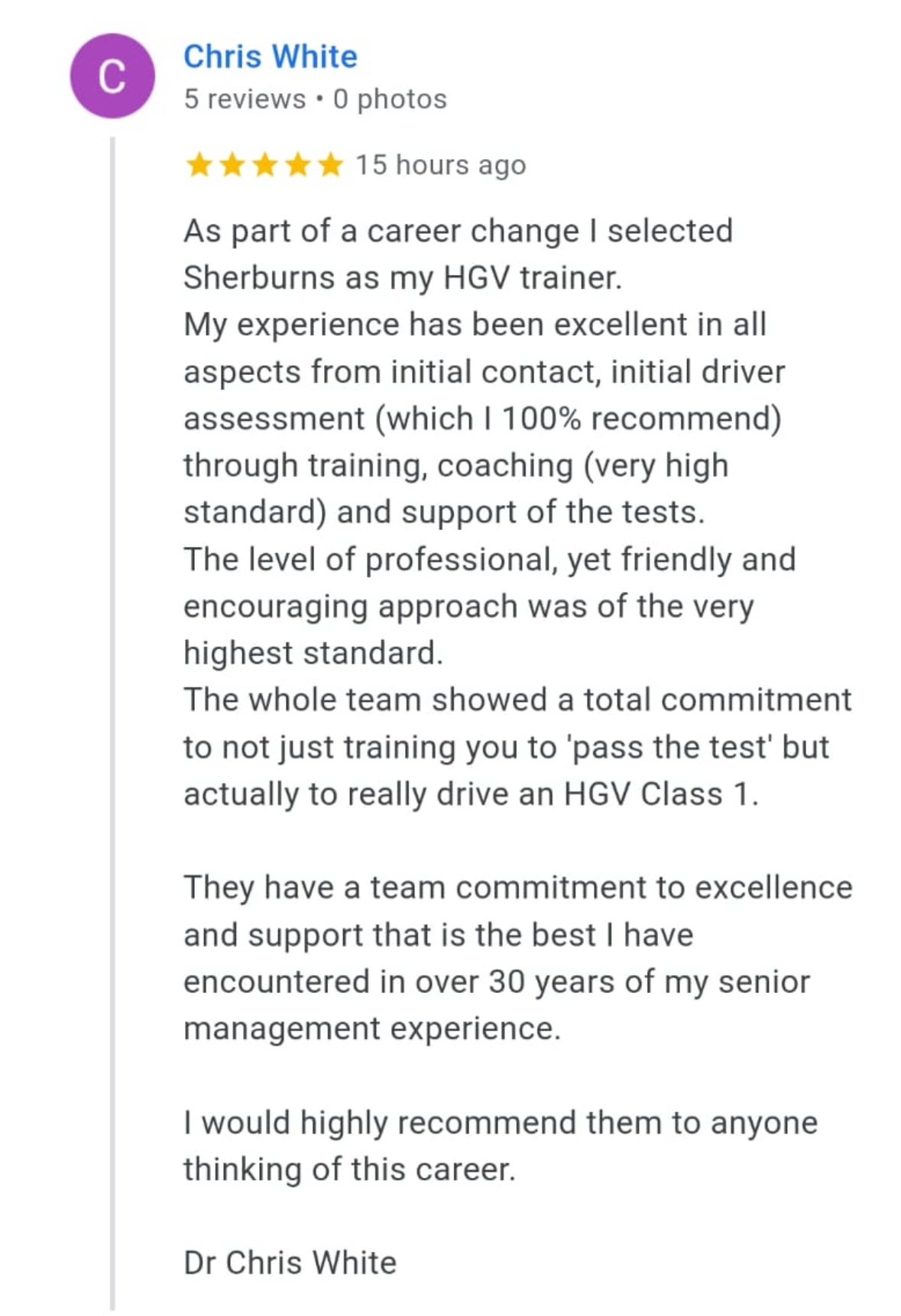Click the 'highest standard.' line
Image resolution: width=901 pixels, height=1316 pixels.
(313, 653)
